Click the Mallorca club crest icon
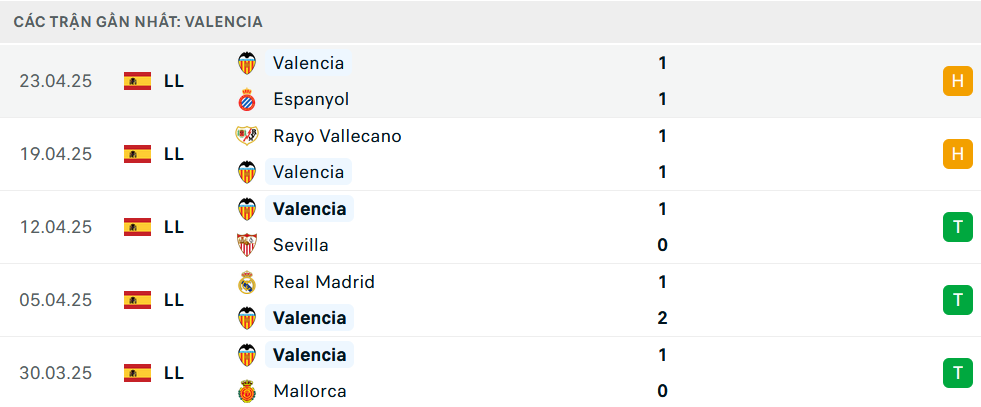The height and width of the screenshot is (407, 981). click(247, 391)
